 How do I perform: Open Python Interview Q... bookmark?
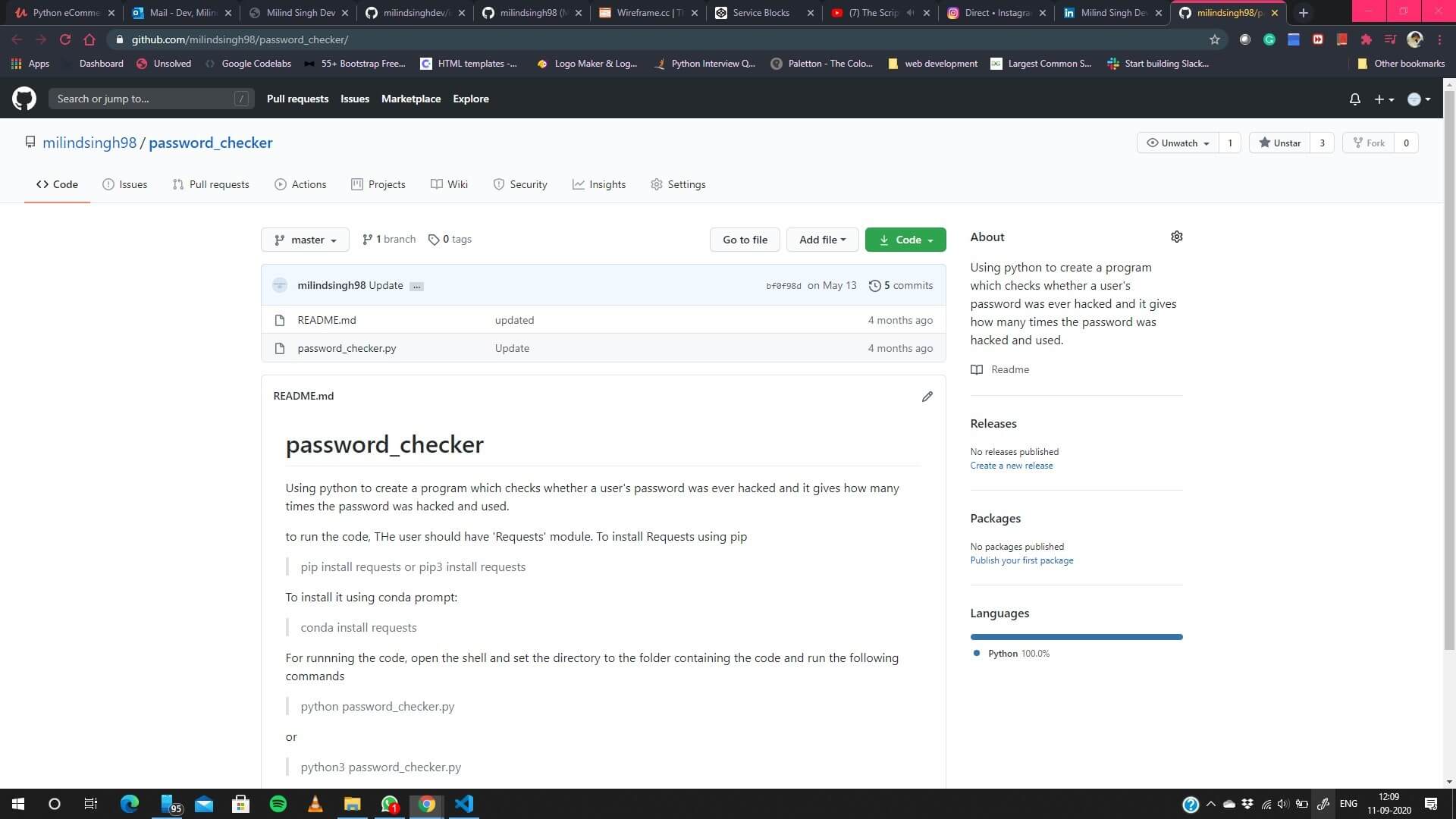tap(704, 64)
